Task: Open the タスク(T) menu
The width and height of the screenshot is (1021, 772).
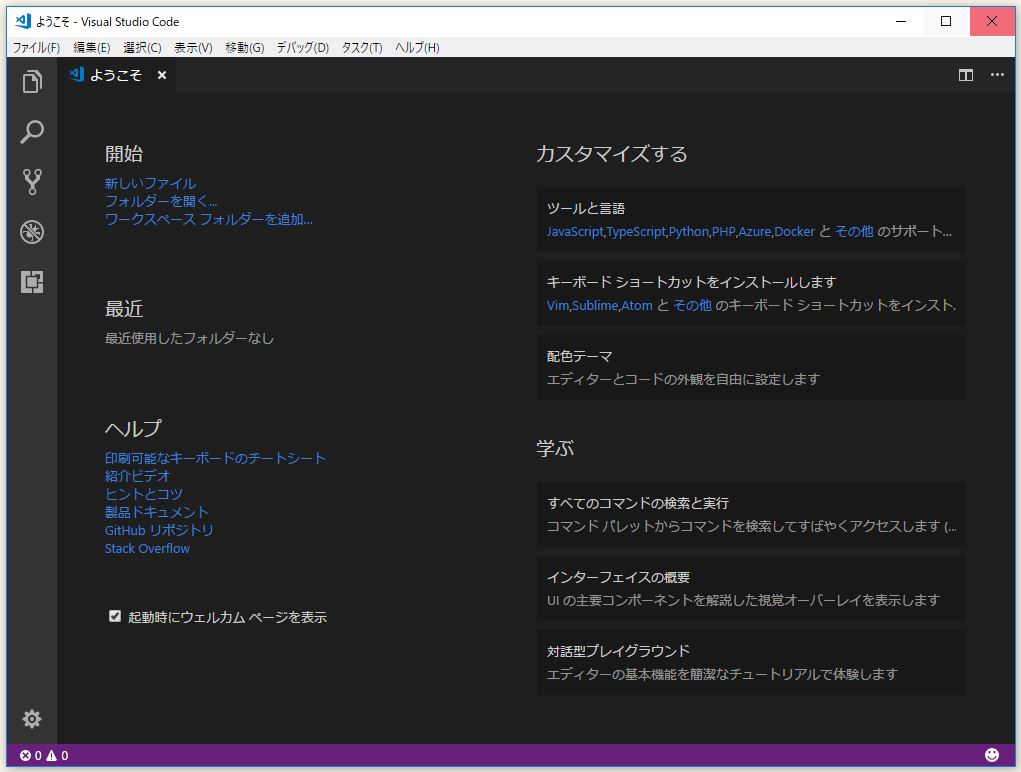Action: (x=361, y=48)
